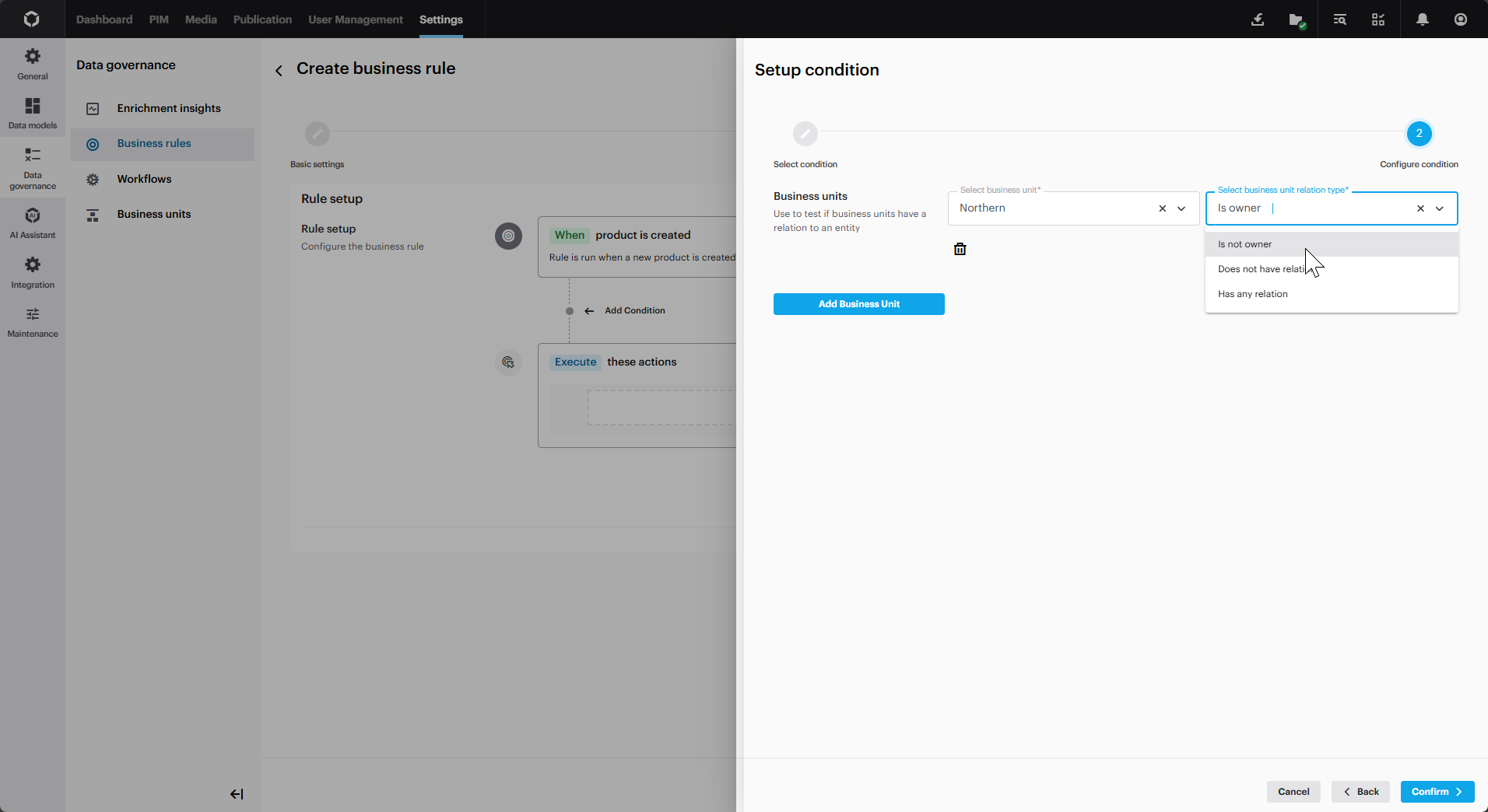Viewport: 1488px width, 812px height.
Task: Collapse the sidebar using arrow icon
Action: click(x=237, y=794)
